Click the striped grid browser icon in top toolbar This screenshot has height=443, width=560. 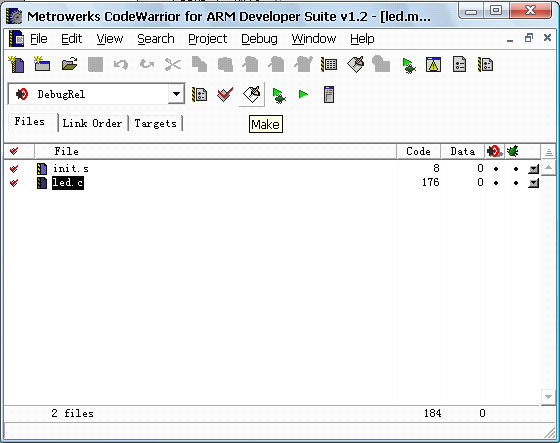point(329,65)
